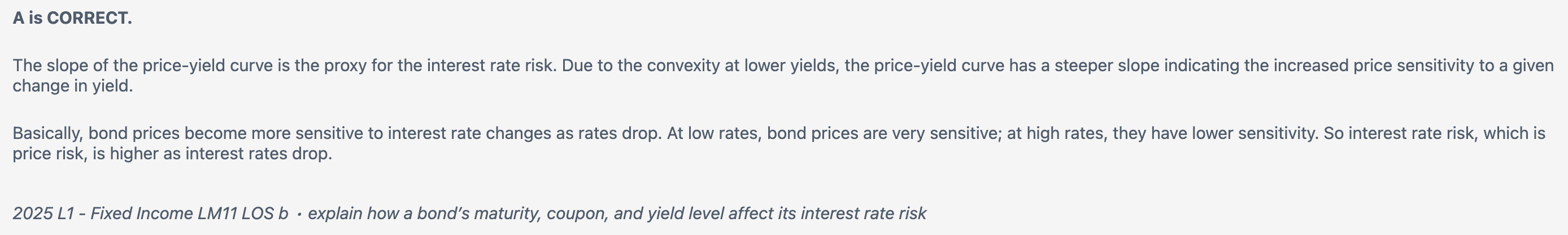Click the 'A is CORRECT.' heading

coord(72,18)
